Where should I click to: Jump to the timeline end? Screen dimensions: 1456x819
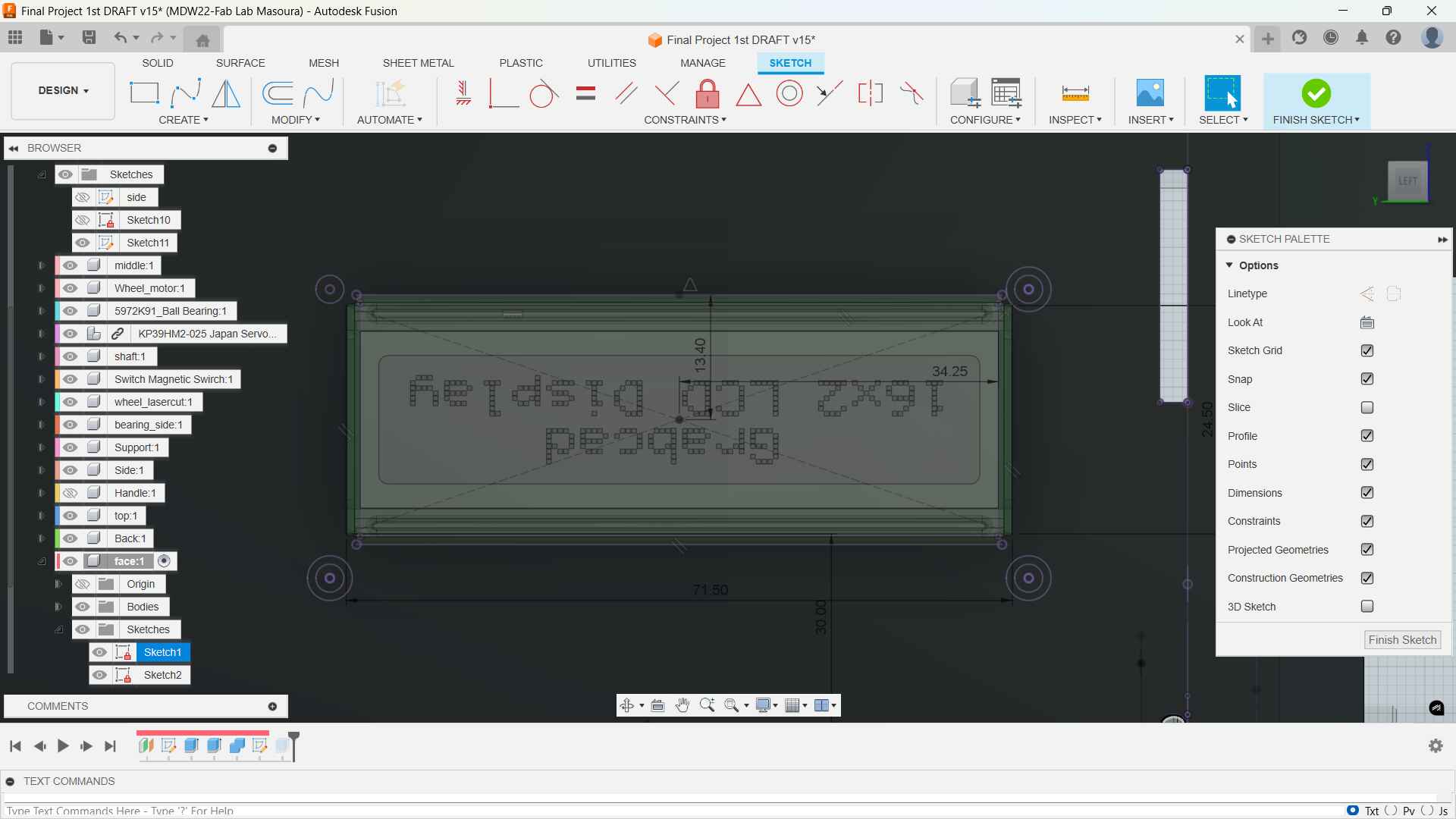pos(110,746)
